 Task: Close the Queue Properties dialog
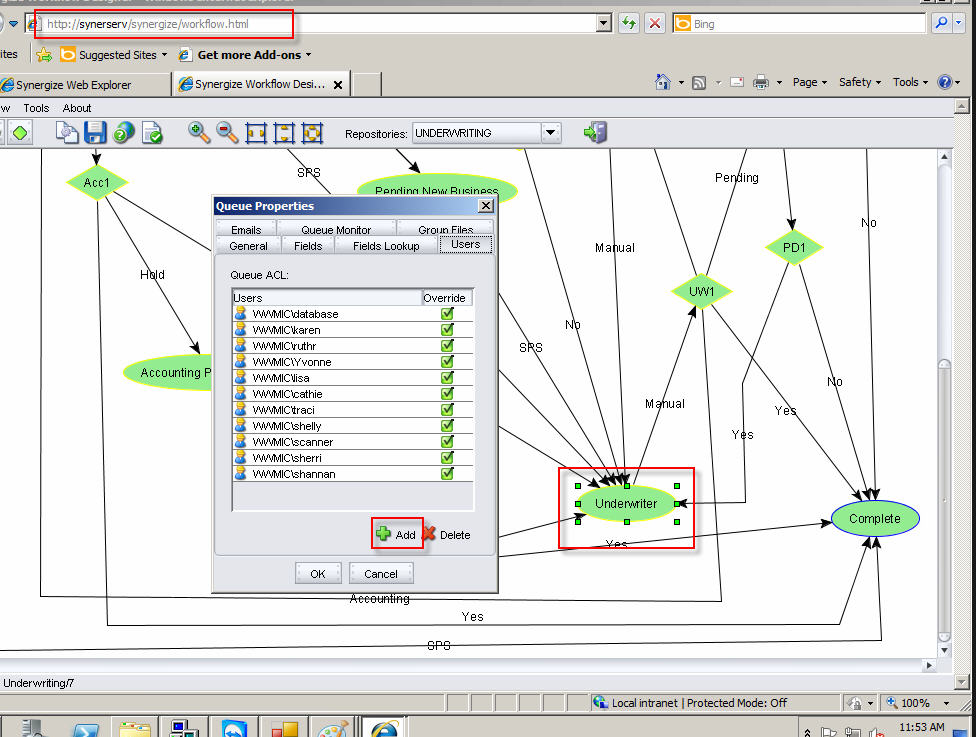click(x=486, y=205)
